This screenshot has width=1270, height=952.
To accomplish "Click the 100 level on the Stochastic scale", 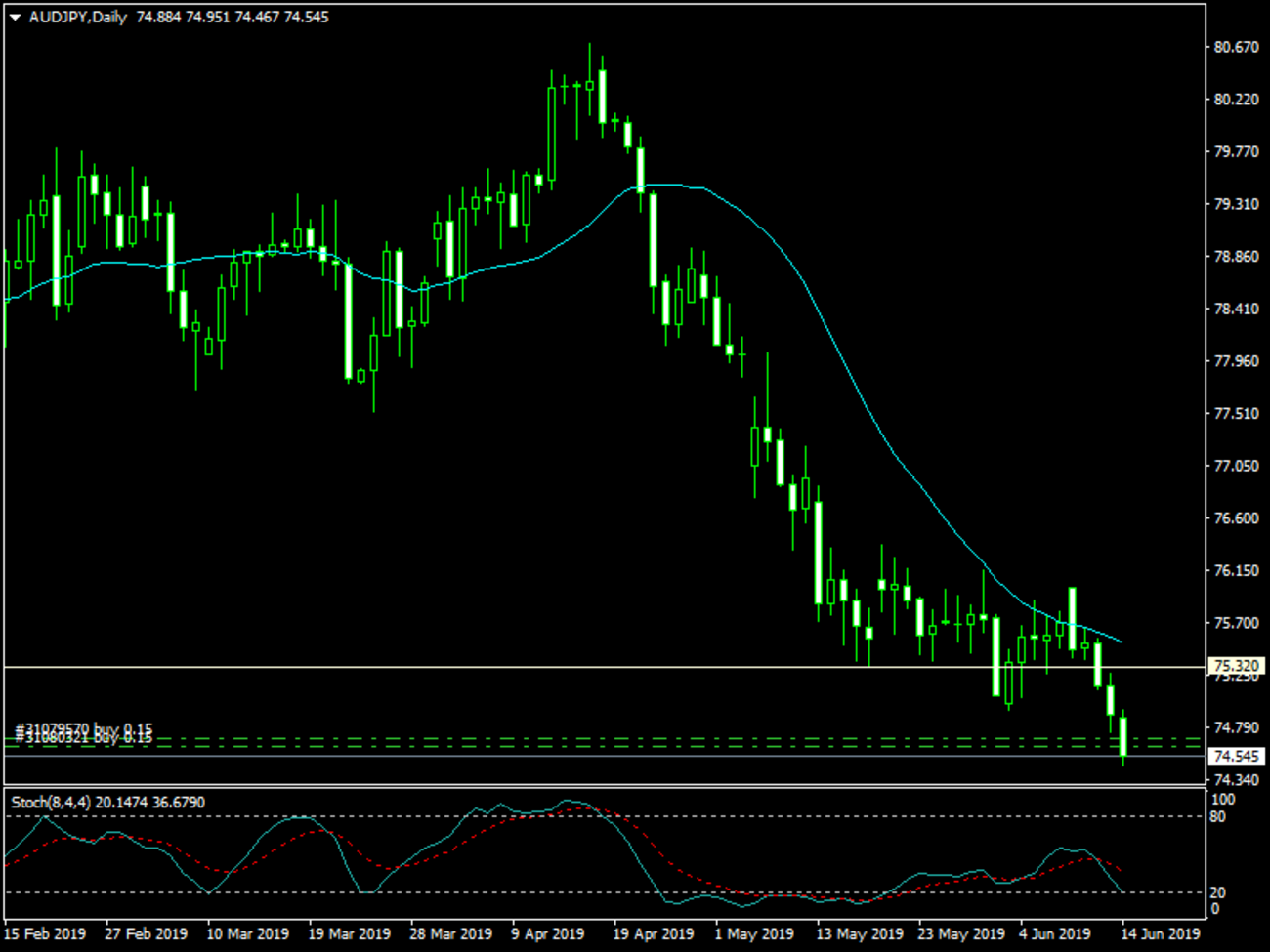I will [x=1223, y=800].
